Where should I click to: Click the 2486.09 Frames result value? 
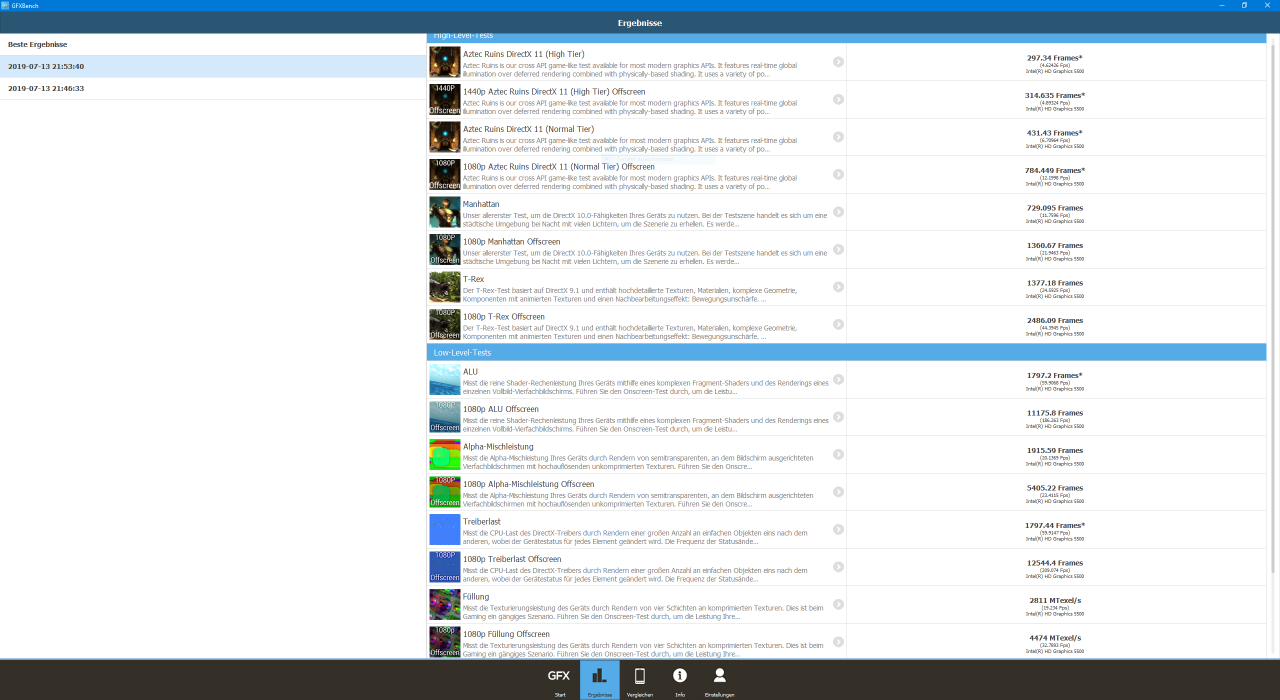(1055, 320)
